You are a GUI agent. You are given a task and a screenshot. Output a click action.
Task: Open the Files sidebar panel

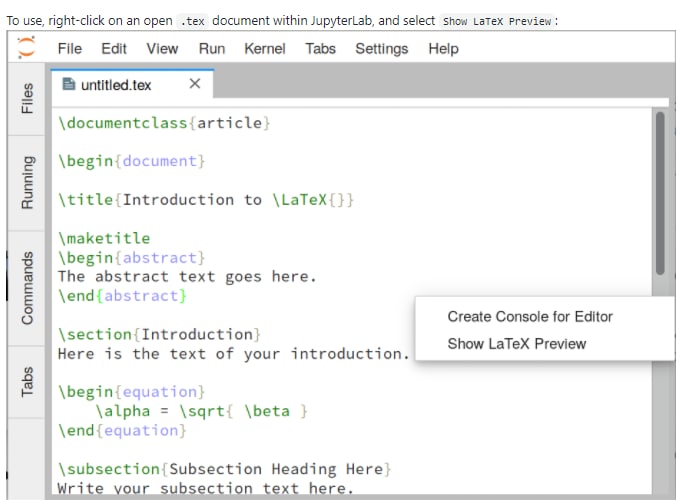27,99
